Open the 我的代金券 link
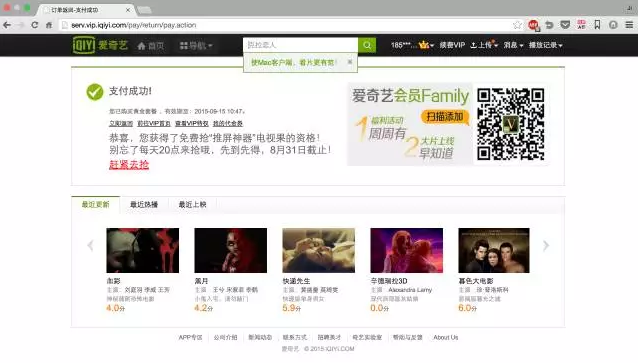Screen dimensions: 638x363 click(x=228, y=123)
